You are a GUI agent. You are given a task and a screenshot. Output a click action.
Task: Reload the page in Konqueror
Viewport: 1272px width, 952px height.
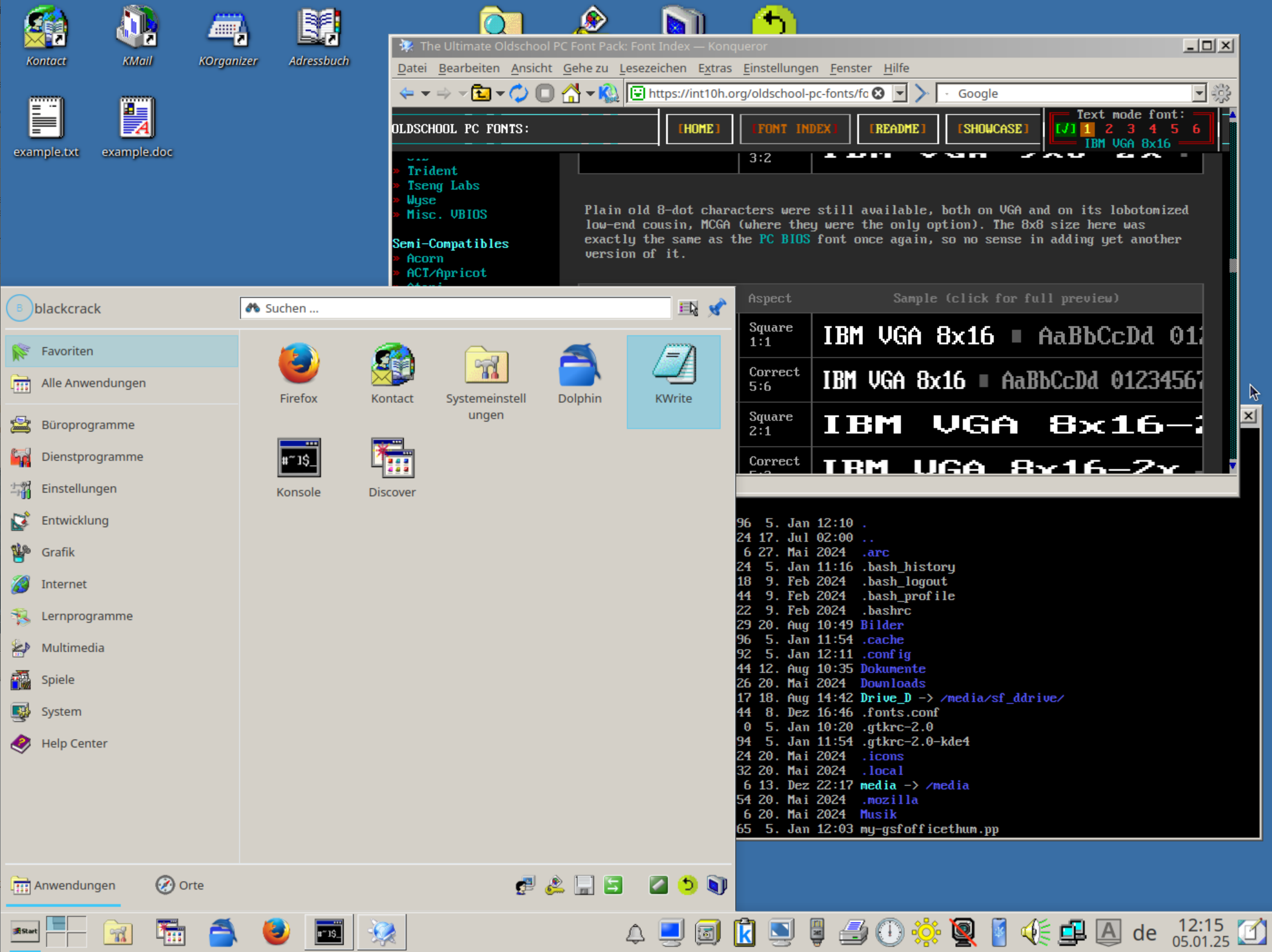518,93
